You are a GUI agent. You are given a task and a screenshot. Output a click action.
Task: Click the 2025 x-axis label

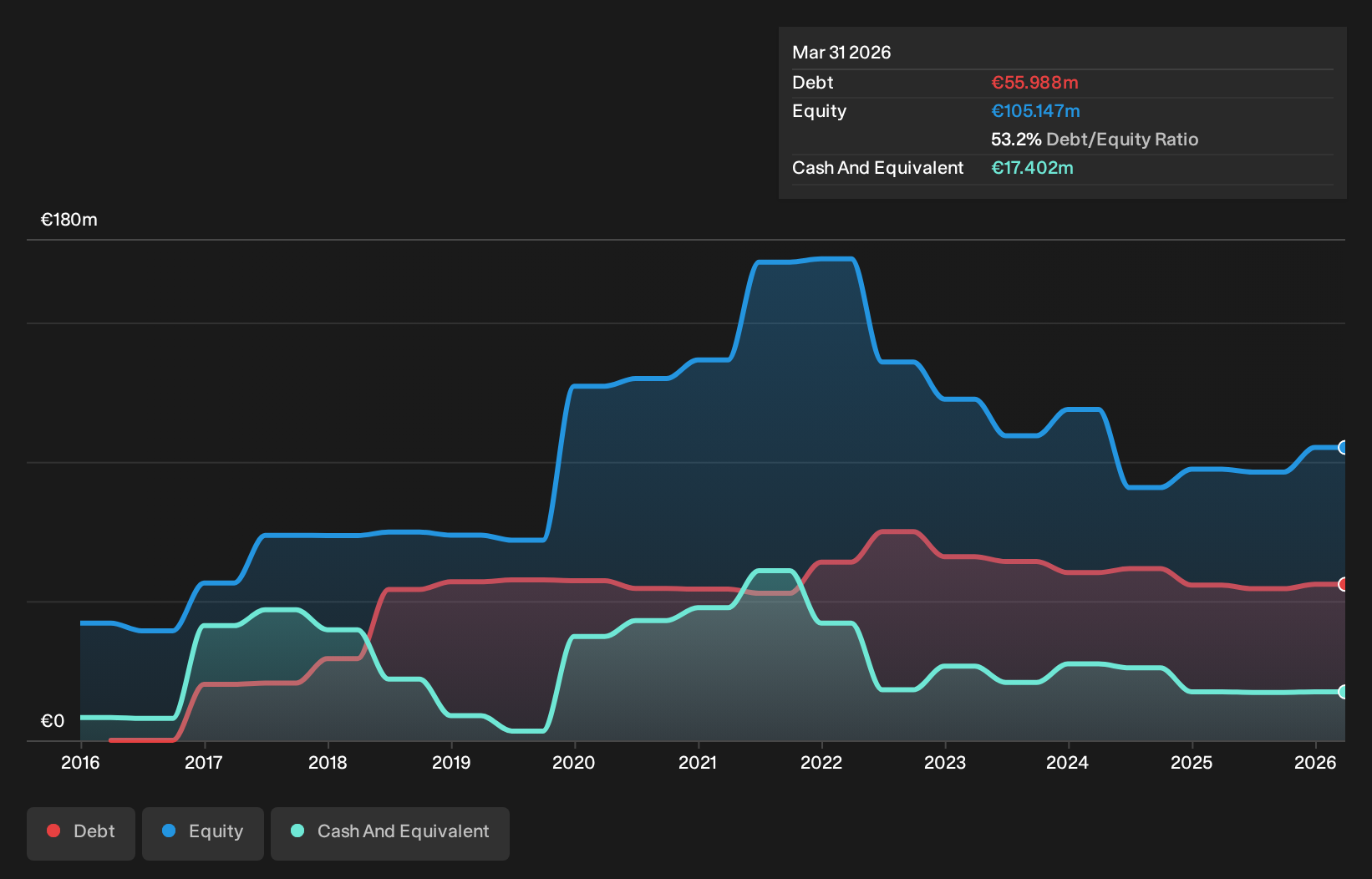coord(1192,762)
